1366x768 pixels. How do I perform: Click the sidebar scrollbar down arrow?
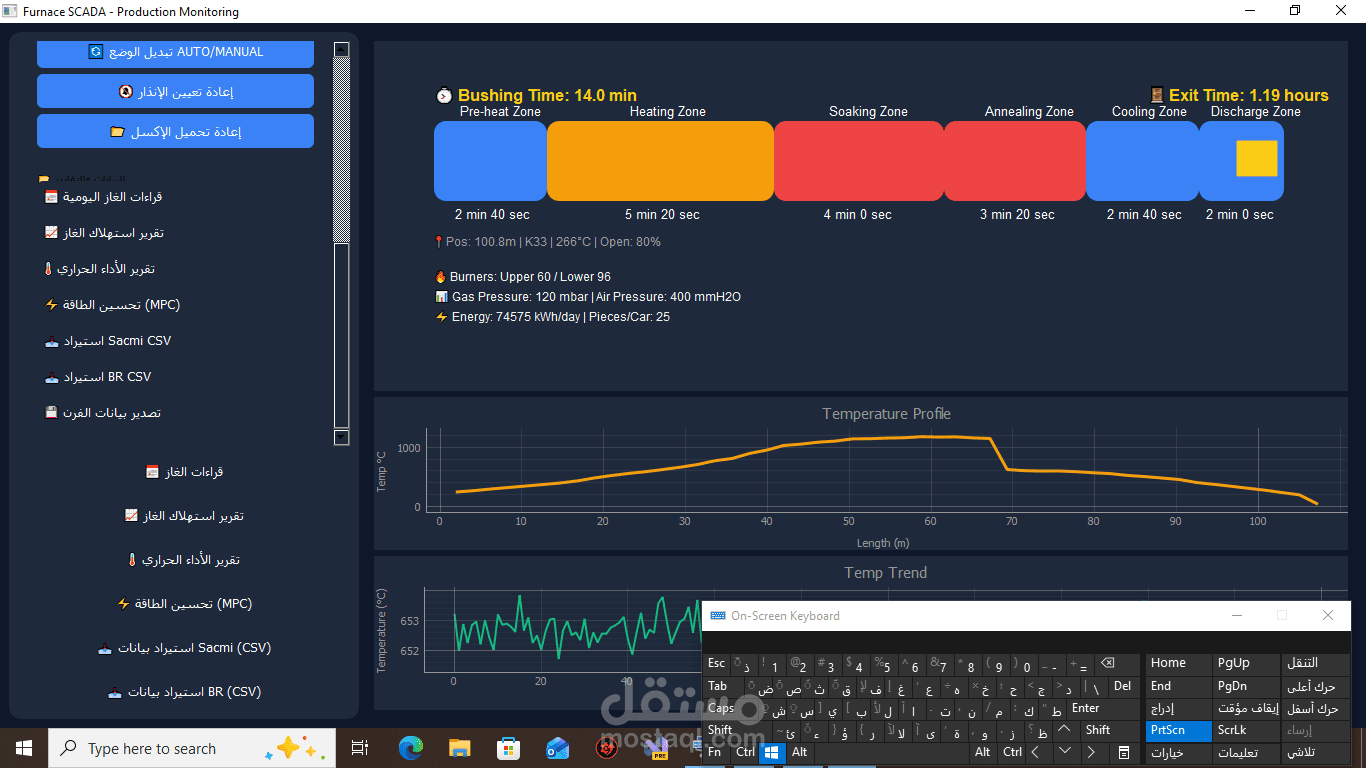click(x=341, y=437)
